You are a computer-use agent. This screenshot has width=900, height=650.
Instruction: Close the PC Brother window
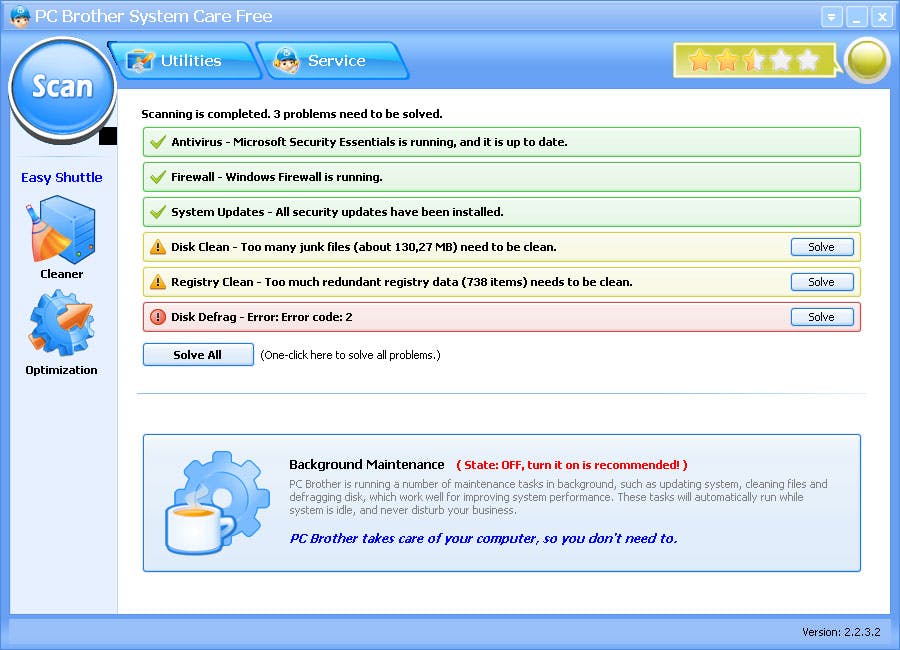(882, 17)
